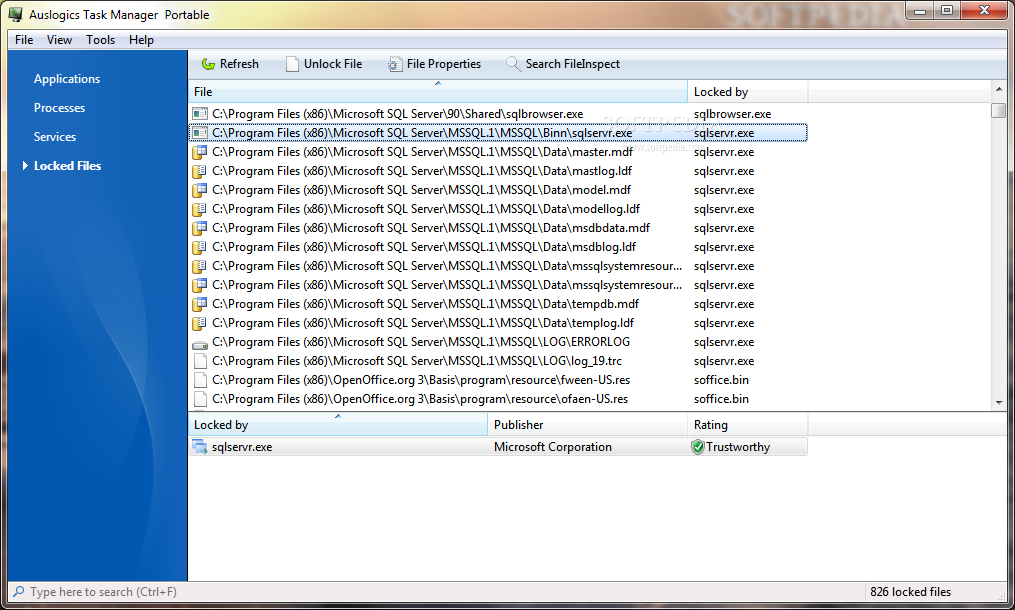Screen dimensions: 1015x610
Task: Open the Tools menu
Action: pyautogui.click(x=100, y=40)
